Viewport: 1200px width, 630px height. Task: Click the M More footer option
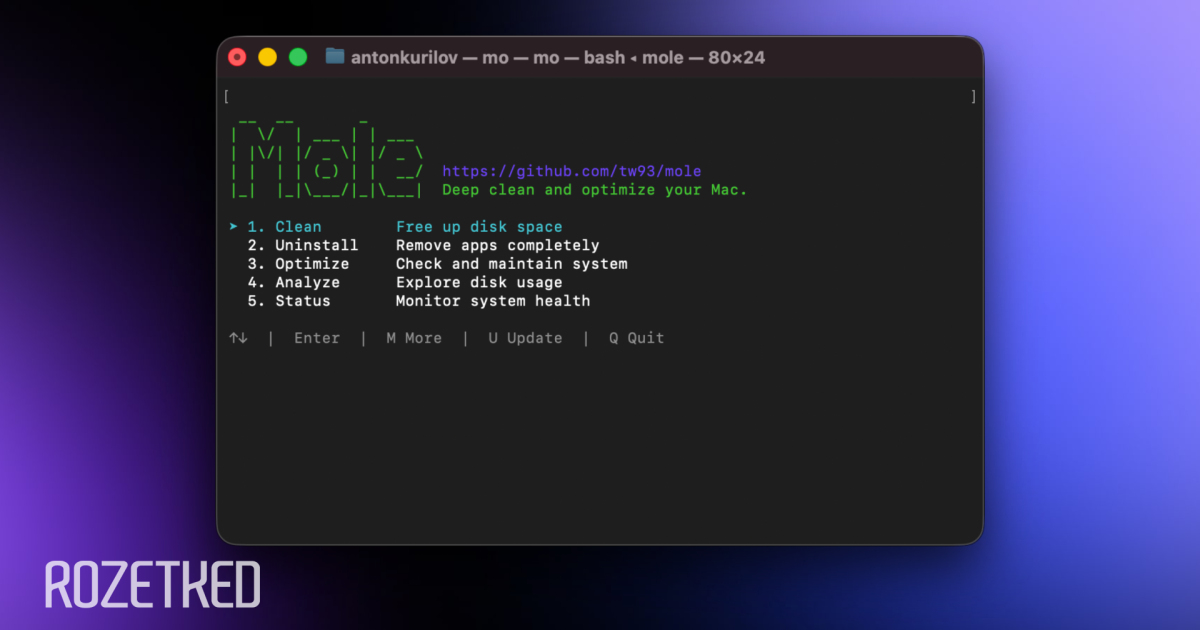point(414,338)
